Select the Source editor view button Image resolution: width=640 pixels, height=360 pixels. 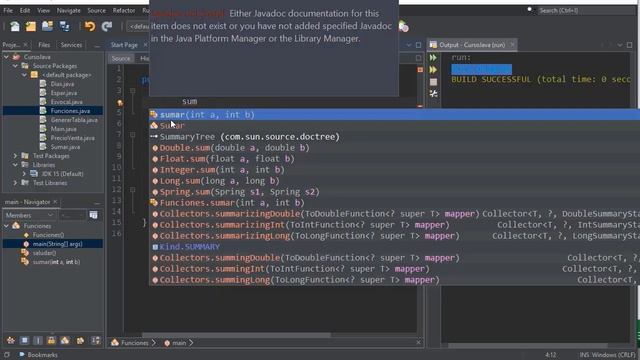tap(121, 58)
